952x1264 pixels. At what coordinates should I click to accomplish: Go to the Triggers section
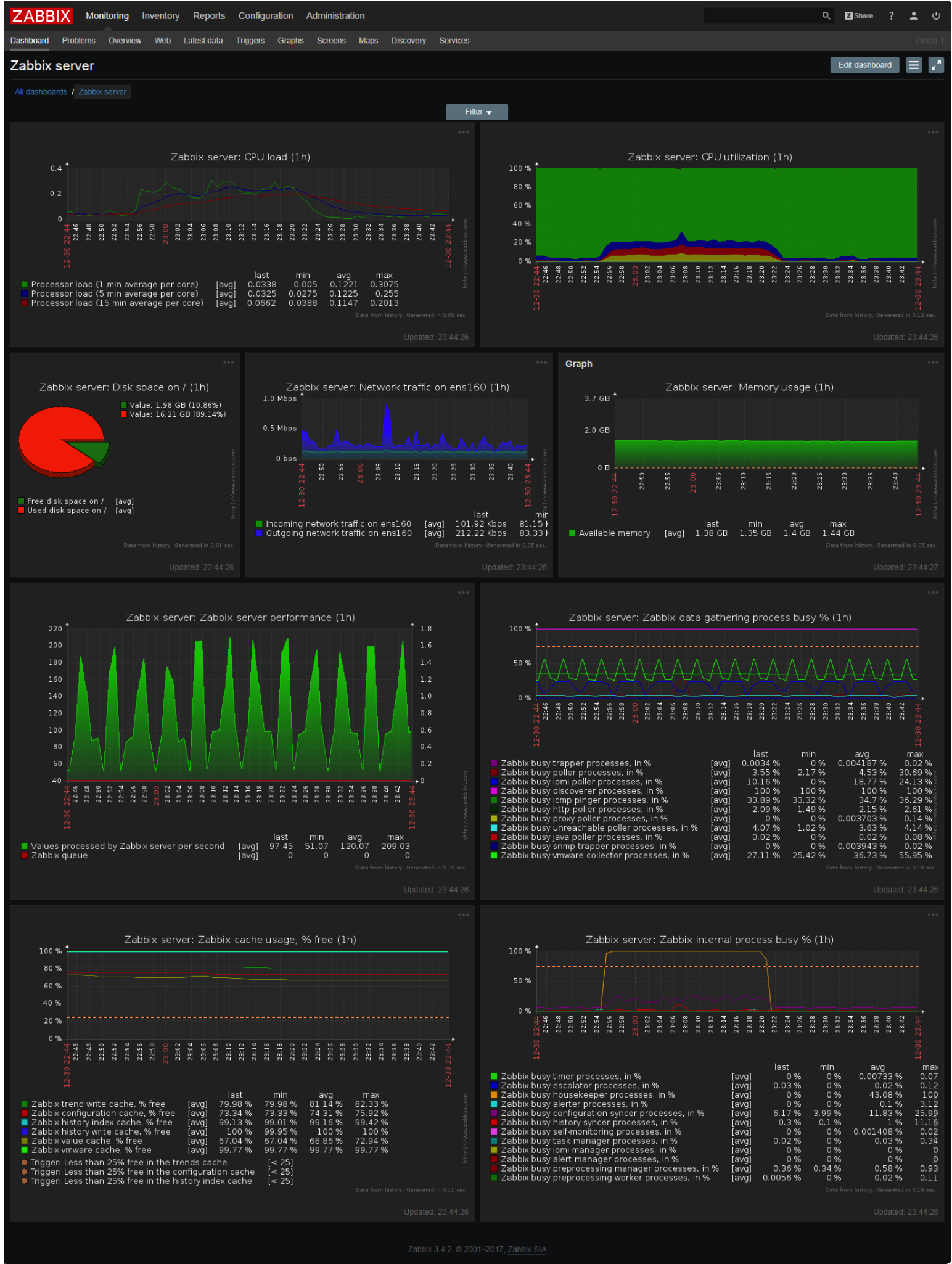click(250, 41)
